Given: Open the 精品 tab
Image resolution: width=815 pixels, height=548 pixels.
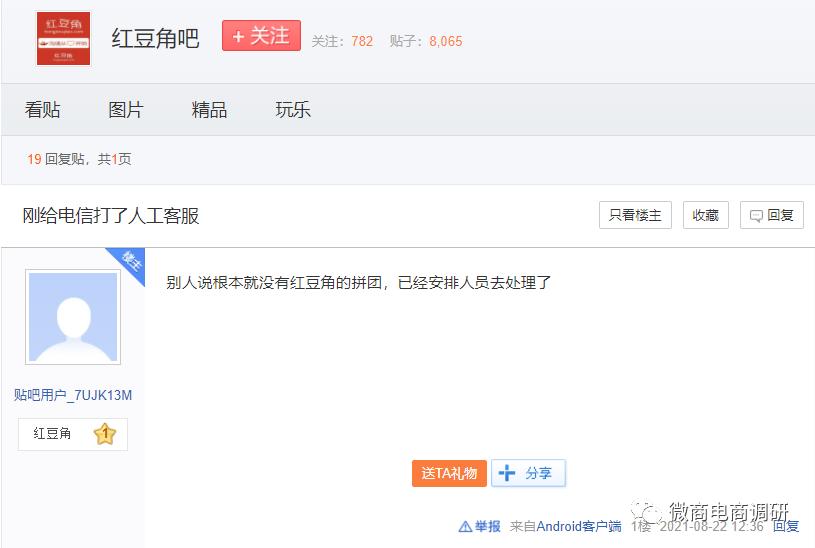Looking at the screenshot, I should pyautogui.click(x=209, y=110).
